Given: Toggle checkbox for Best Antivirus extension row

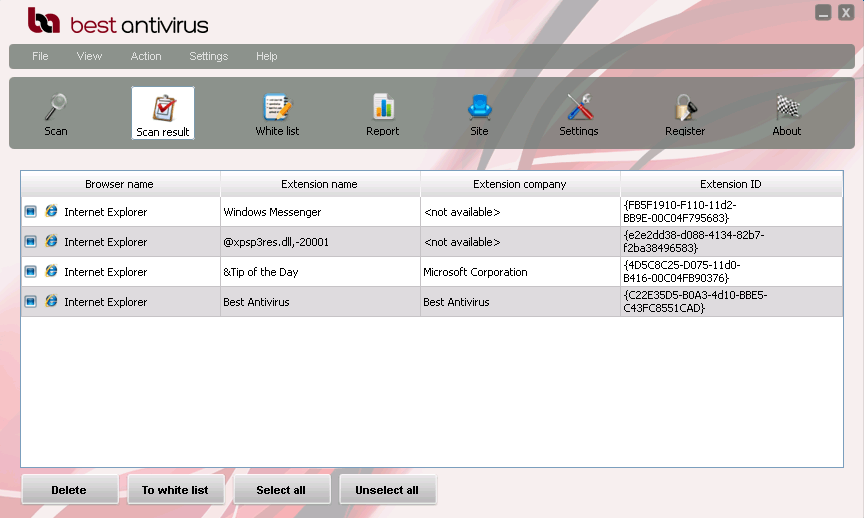Looking at the screenshot, I should 31,302.
